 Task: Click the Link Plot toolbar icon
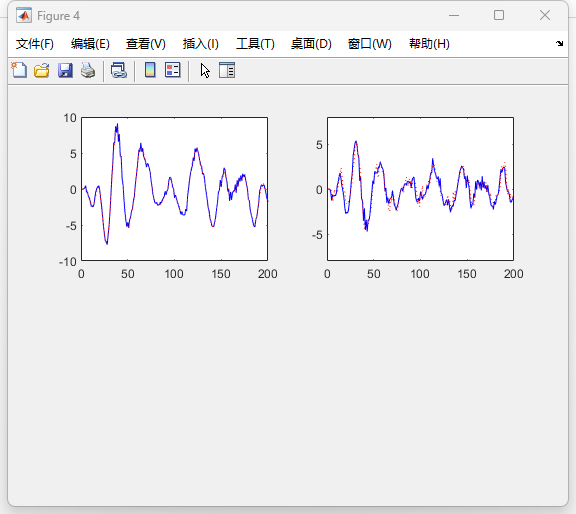pos(119,70)
